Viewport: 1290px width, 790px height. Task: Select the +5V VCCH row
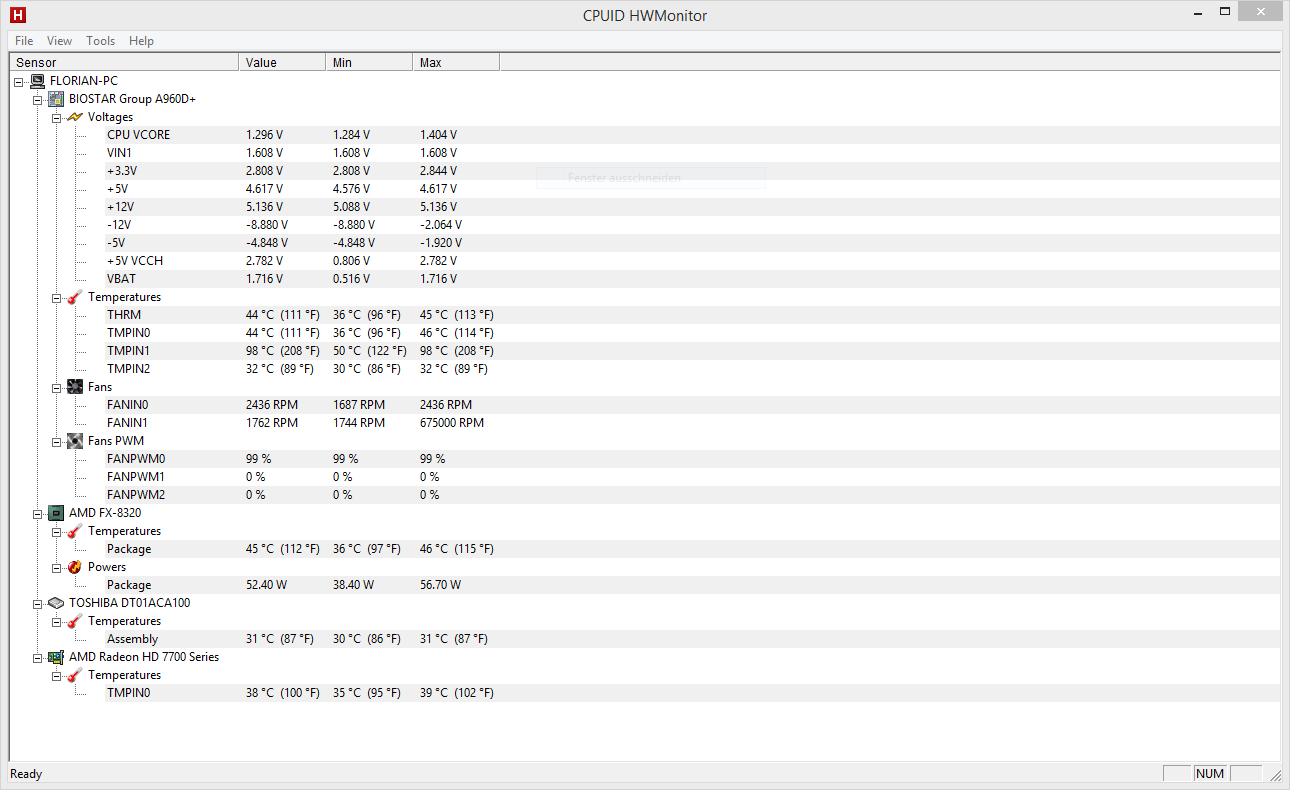(692, 261)
